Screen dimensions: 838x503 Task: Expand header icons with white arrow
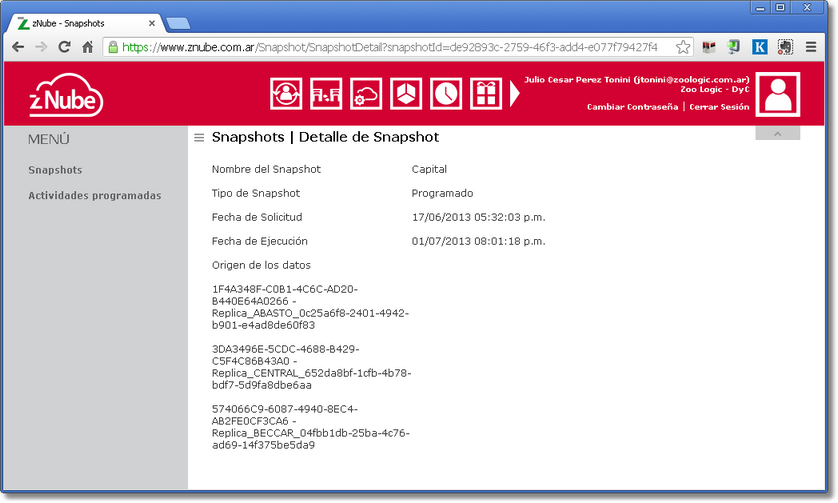point(515,93)
